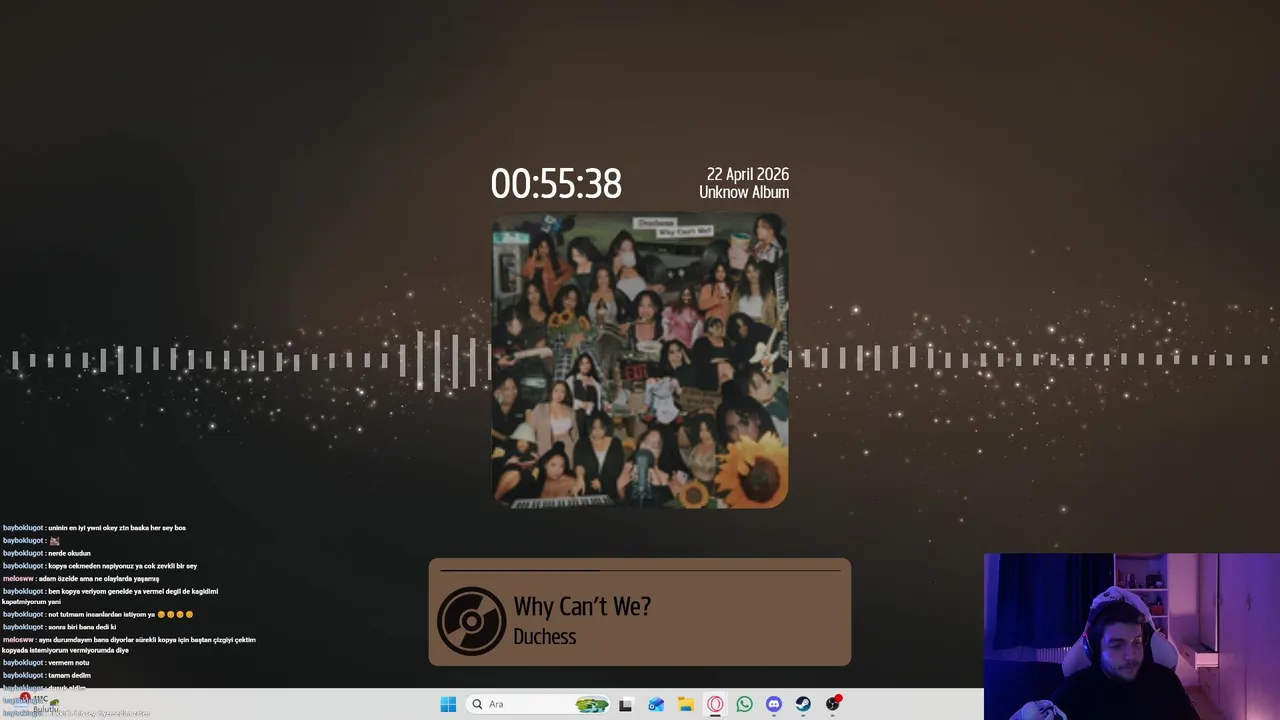Image resolution: width=1280 pixels, height=720 pixels.
Task: Launch Outlook from the taskbar
Action: pos(656,704)
